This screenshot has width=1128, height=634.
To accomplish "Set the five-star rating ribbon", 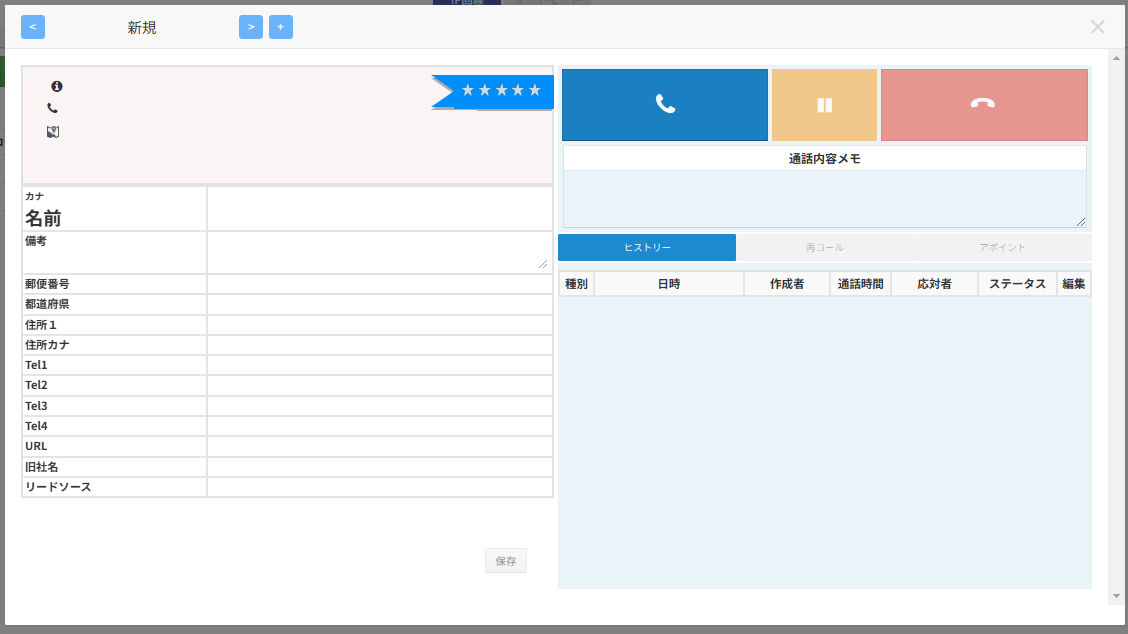I will pyautogui.click(x=500, y=91).
